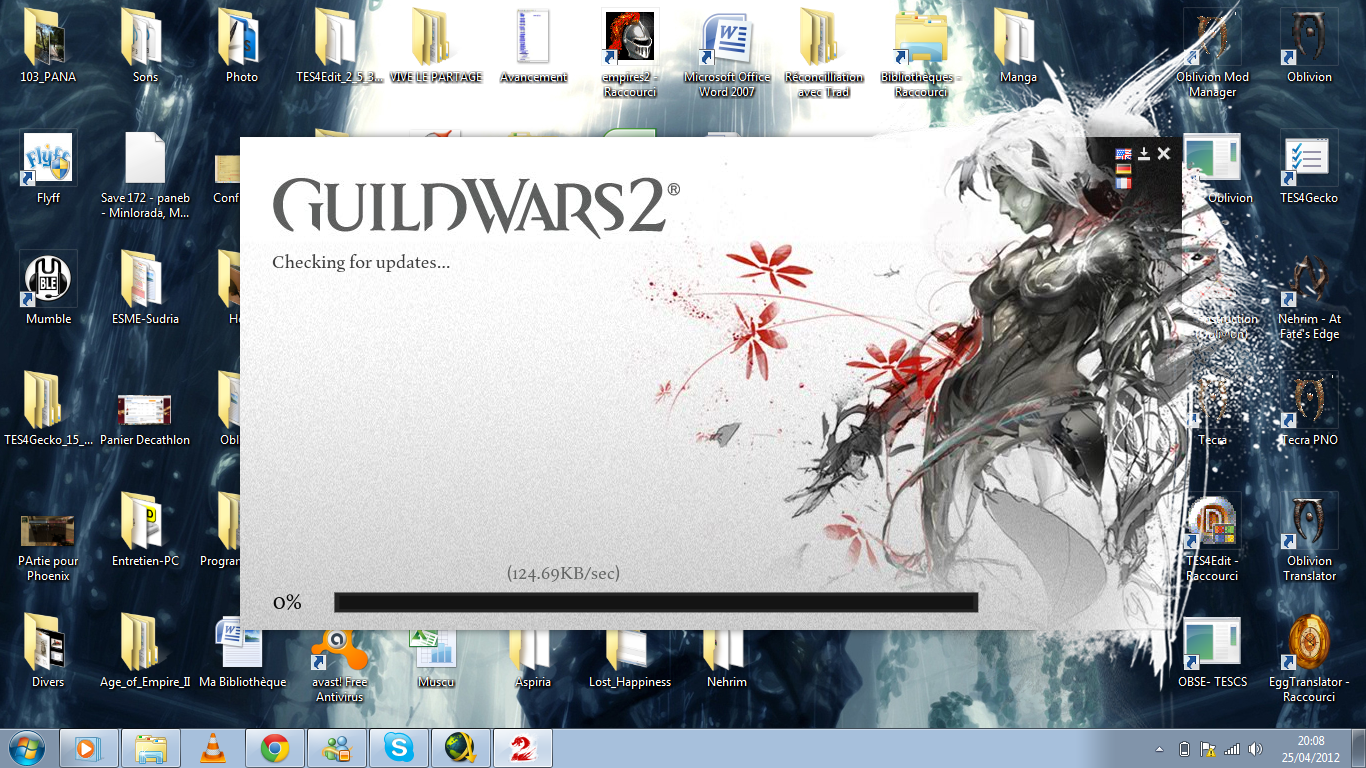Switch to Guild Wars 2 taskbar button
Image resolution: width=1366 pixels, height=768 pixels.
click(523, 748)
